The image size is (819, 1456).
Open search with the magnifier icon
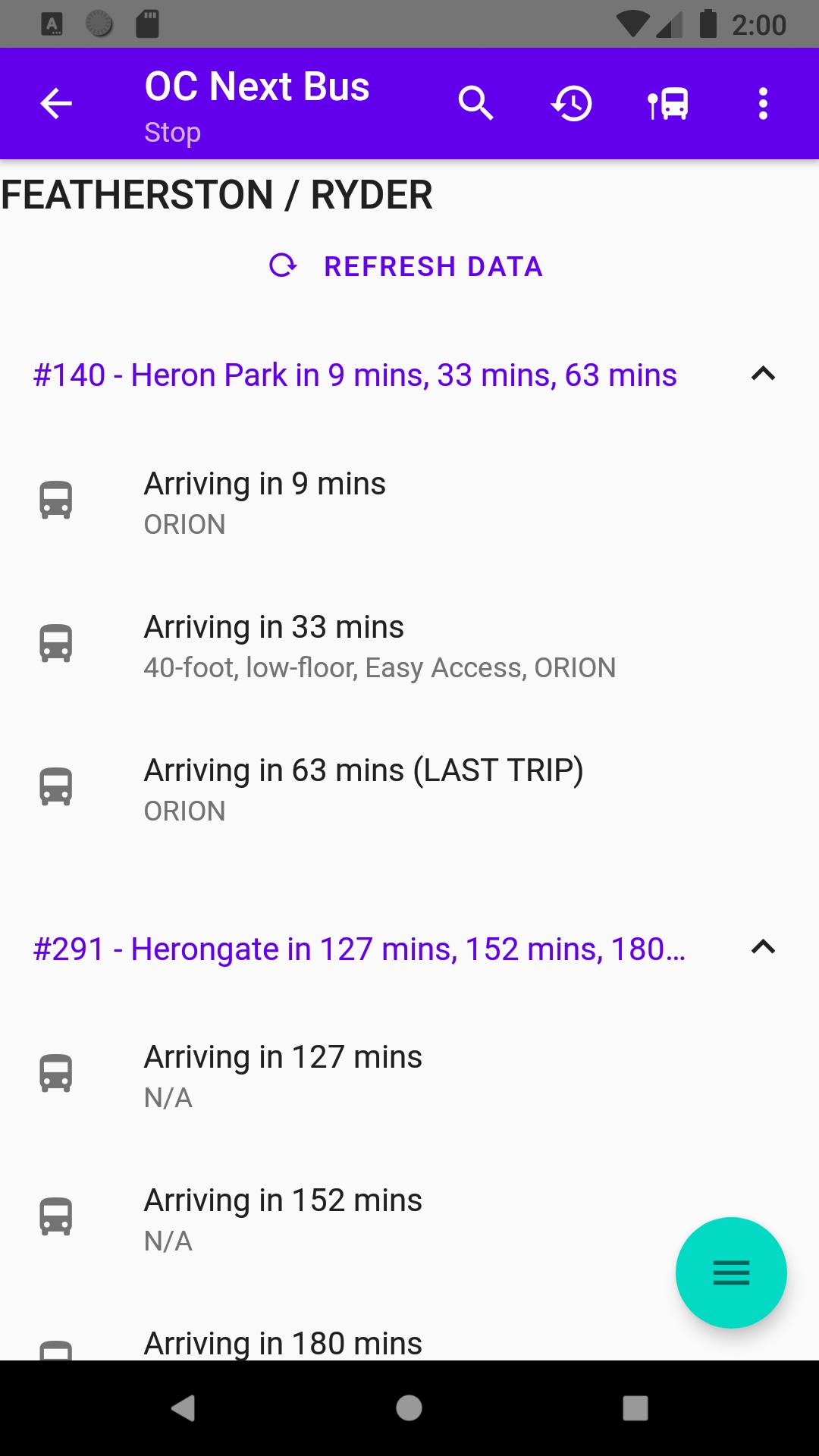476,104
